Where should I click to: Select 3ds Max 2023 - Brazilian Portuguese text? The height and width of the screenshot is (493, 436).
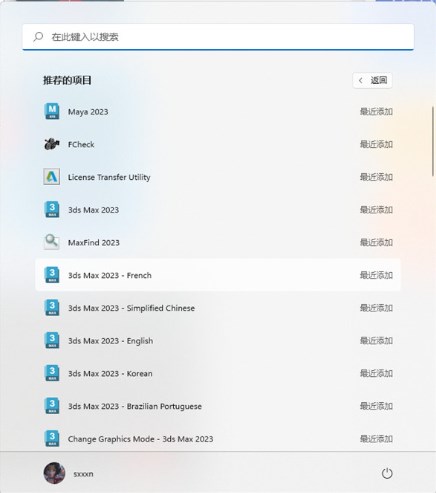135,406
